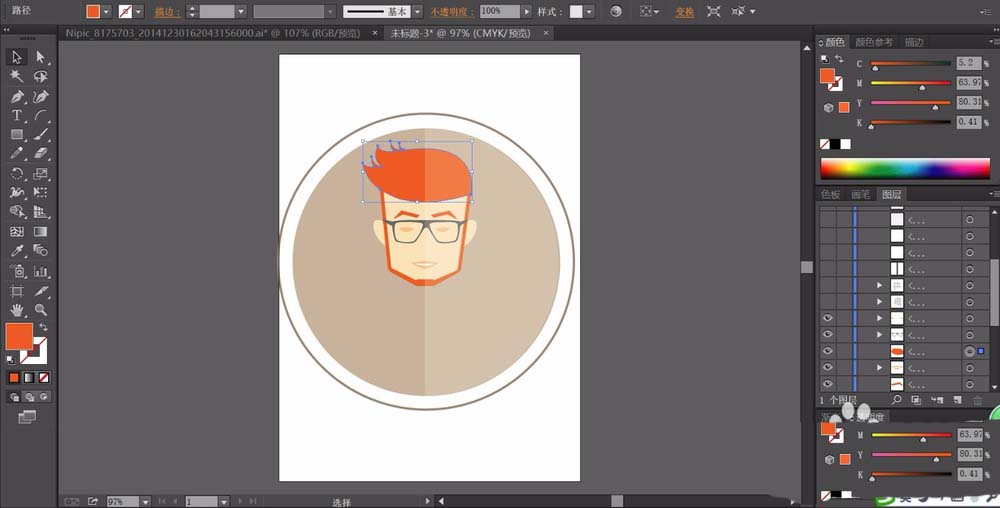This screenshot has width=1000, height=508.
Task: Click target circle of the orange hair layer
Action: [x=969, y=351]
